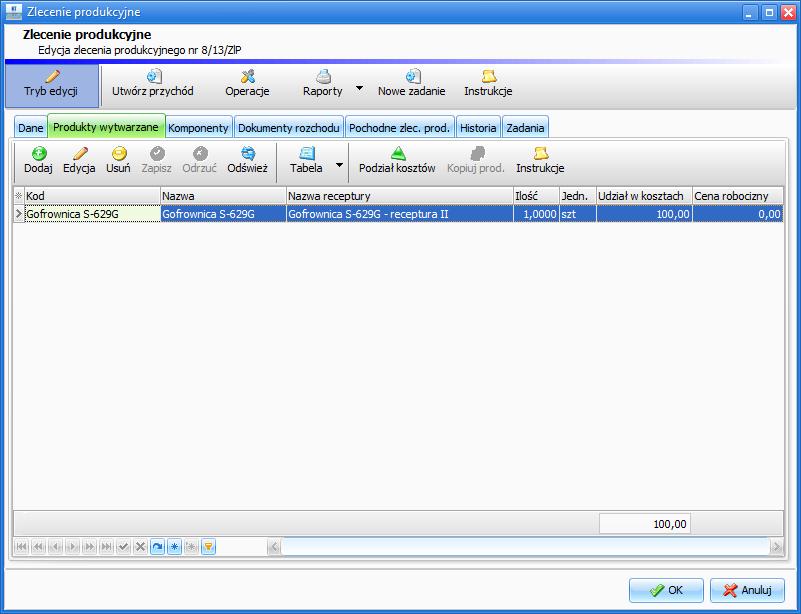The width and height of the screenshot is (801, 614).
Task: Remove the product using Usuń
Action: pos(118,161)
